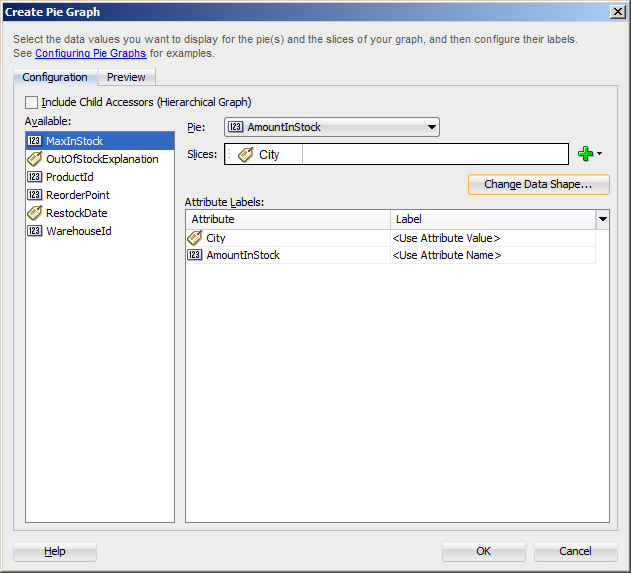
Task: Select OutOfStockExplanation in the Available list
Action: [100, 159]
